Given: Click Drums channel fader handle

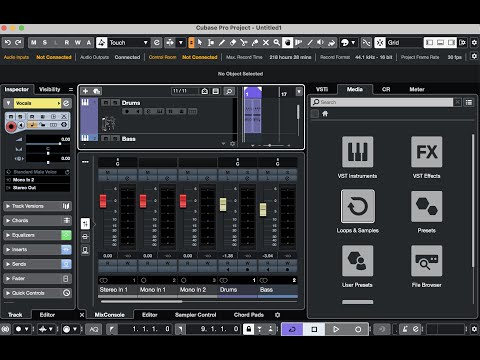Looking at the screenshot, I should (x=223, y=204).
